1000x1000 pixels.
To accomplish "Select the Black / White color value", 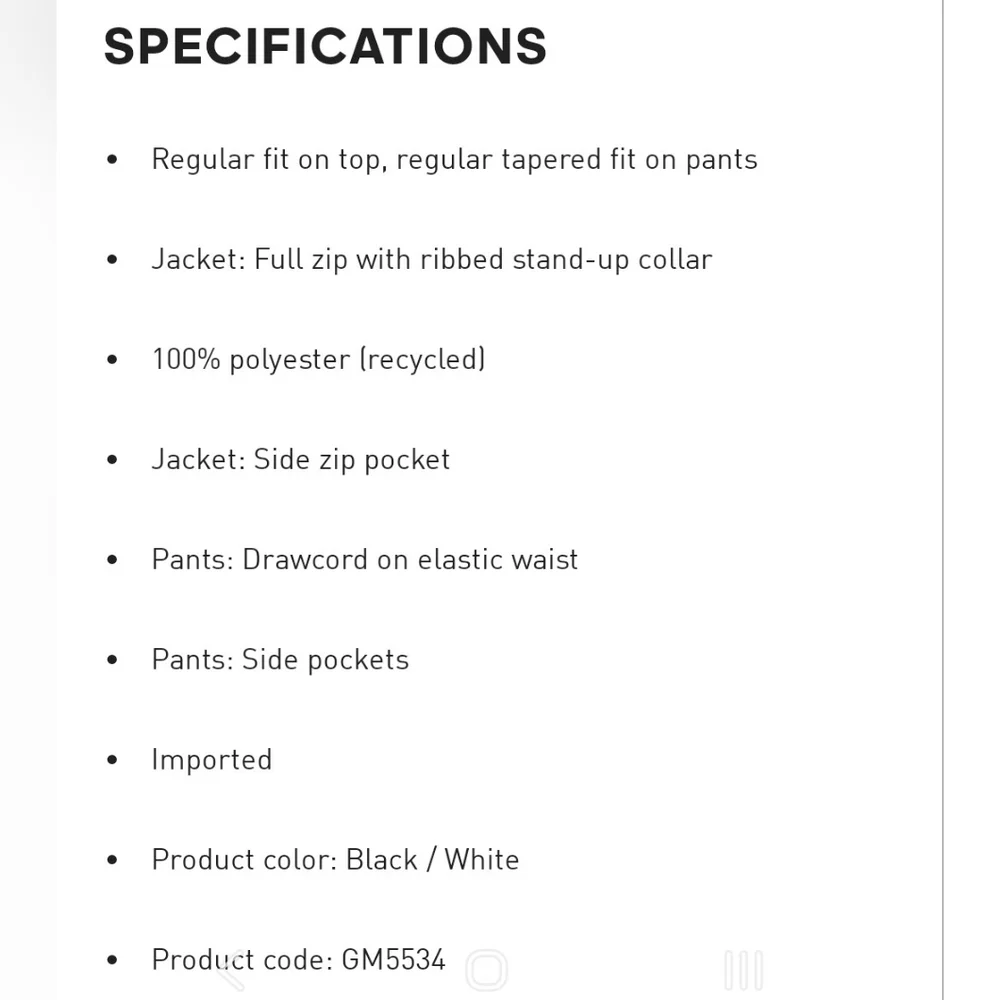I will pyautogui.click(x=432, y=860).
